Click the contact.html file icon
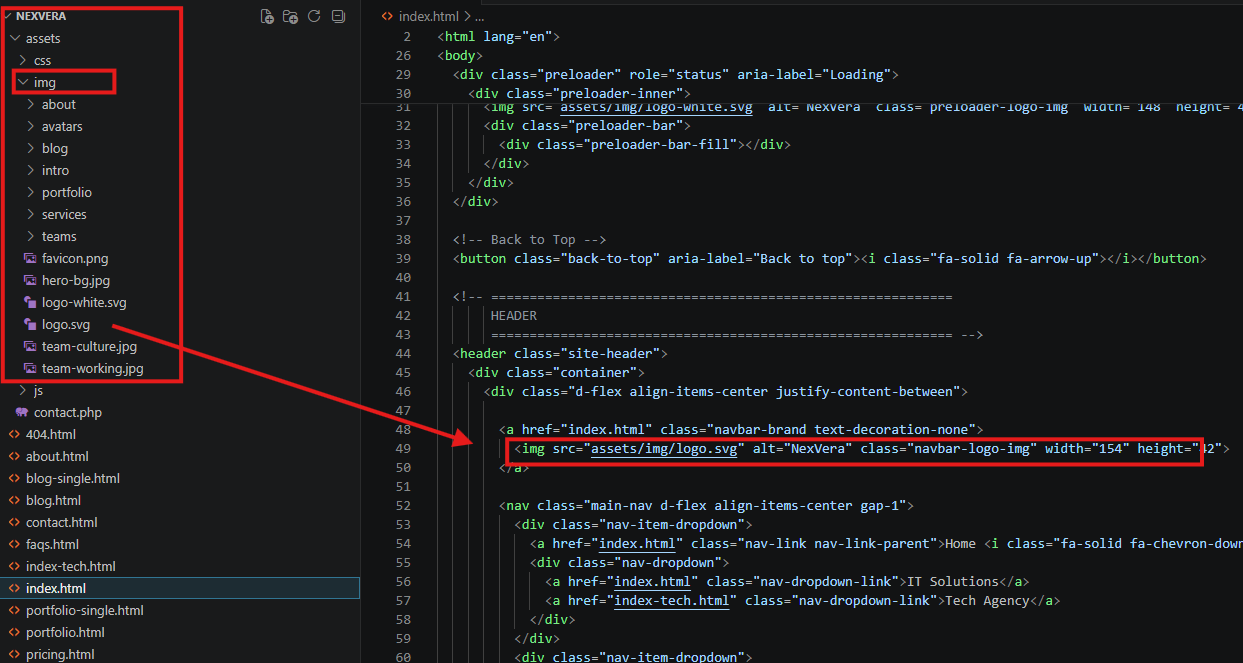 coord(14,522)
